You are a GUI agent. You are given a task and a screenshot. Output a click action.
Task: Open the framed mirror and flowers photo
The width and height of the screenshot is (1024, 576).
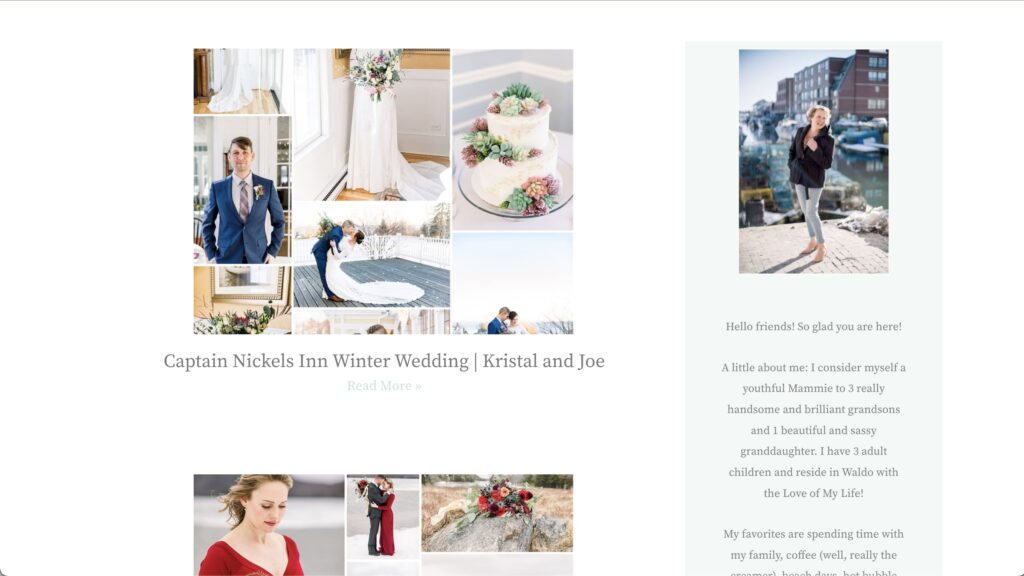(242, 300)
